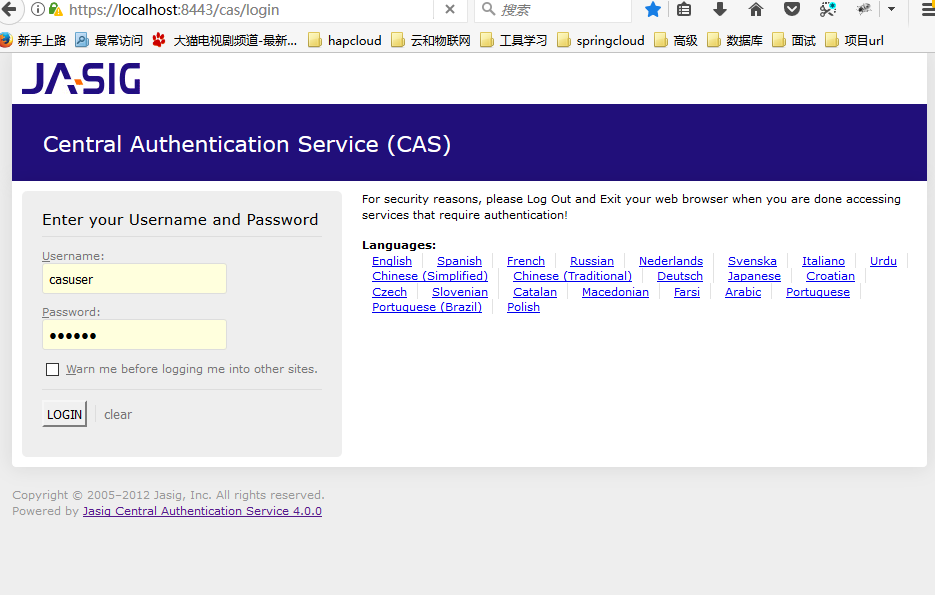Switch language to Deutsch

tap(680, 276)
